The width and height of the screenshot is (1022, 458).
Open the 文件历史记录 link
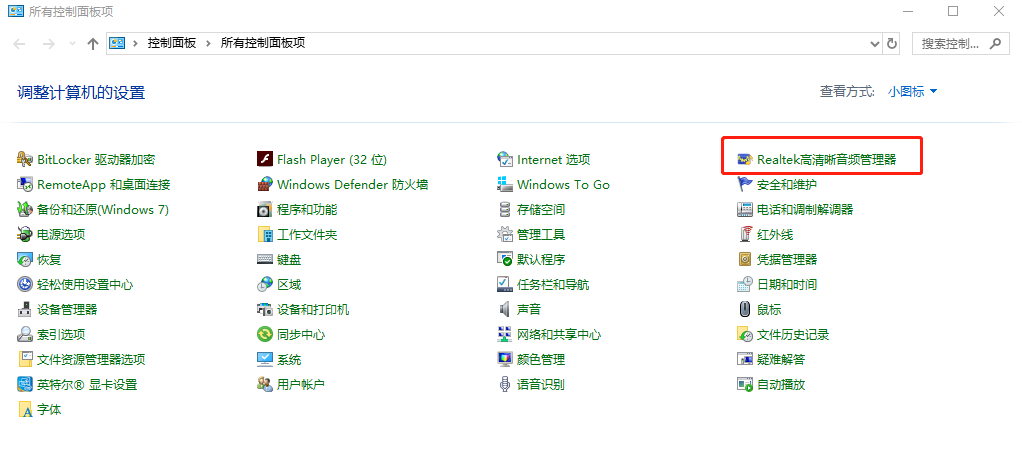[x=793, y=335]
